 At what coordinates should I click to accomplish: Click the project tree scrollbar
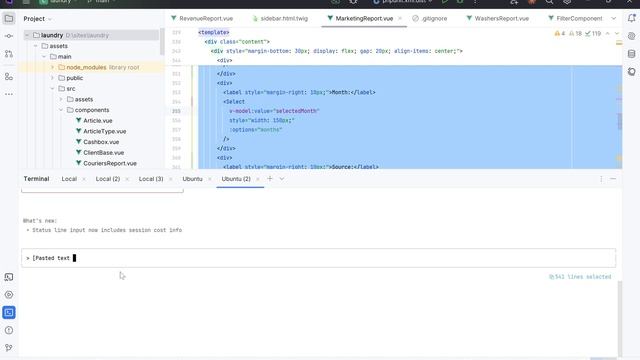tap(162, 42)
